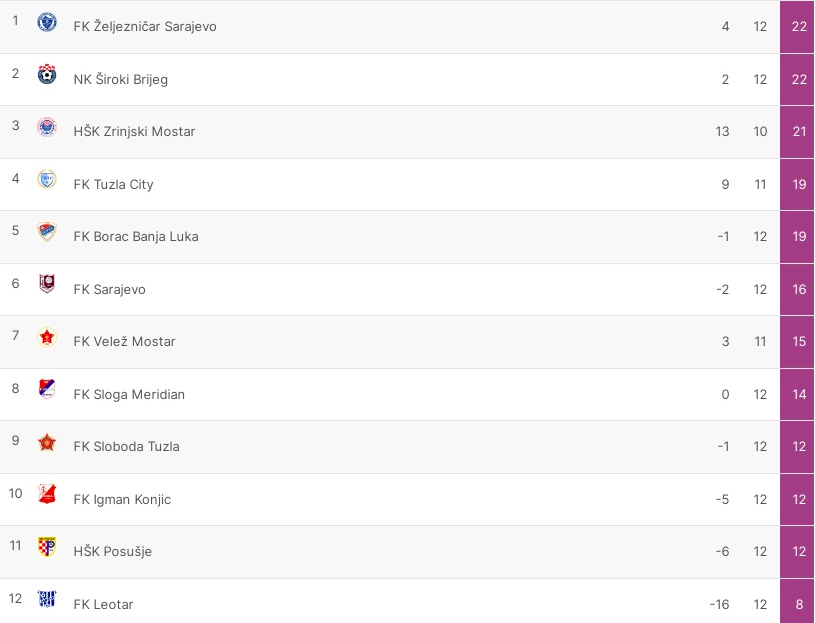Open the FK Sloga Meridian team name
This screenshot has height=623, width=815.
point(129,394)
